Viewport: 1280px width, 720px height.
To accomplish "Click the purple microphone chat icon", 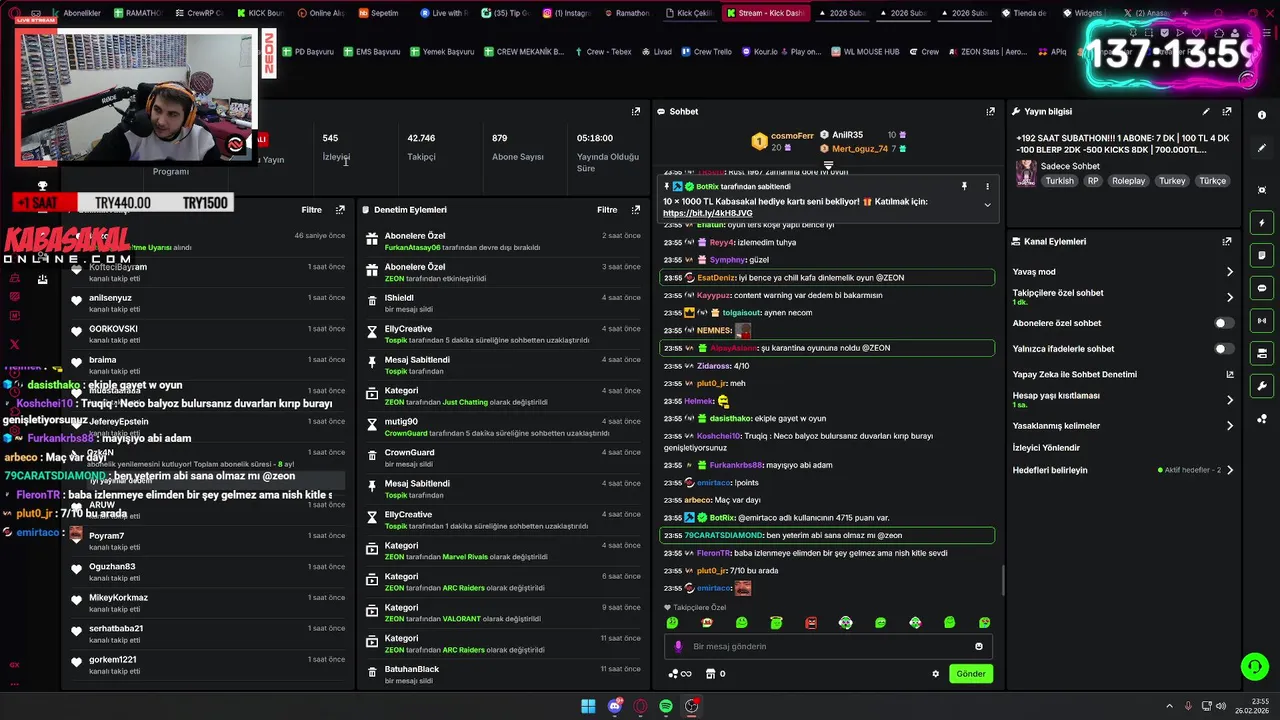I will click(678, 646).
